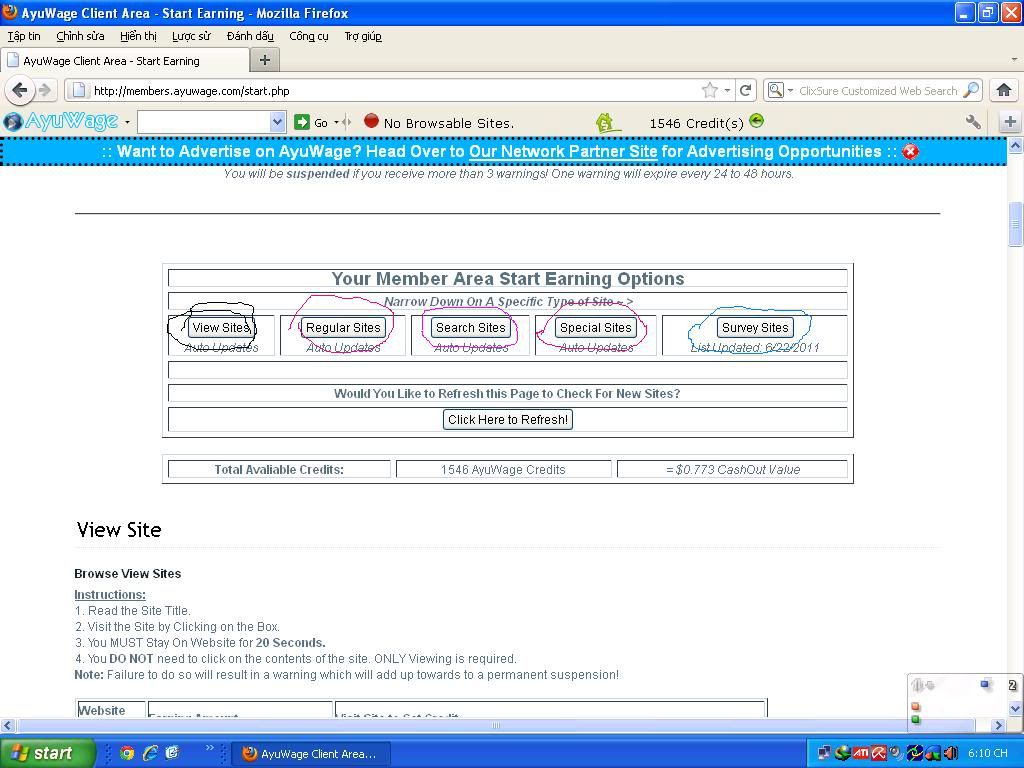The image size is (1024, 768).
Task: Open the list all tabs dropdown
Action: click(1014, 59)
